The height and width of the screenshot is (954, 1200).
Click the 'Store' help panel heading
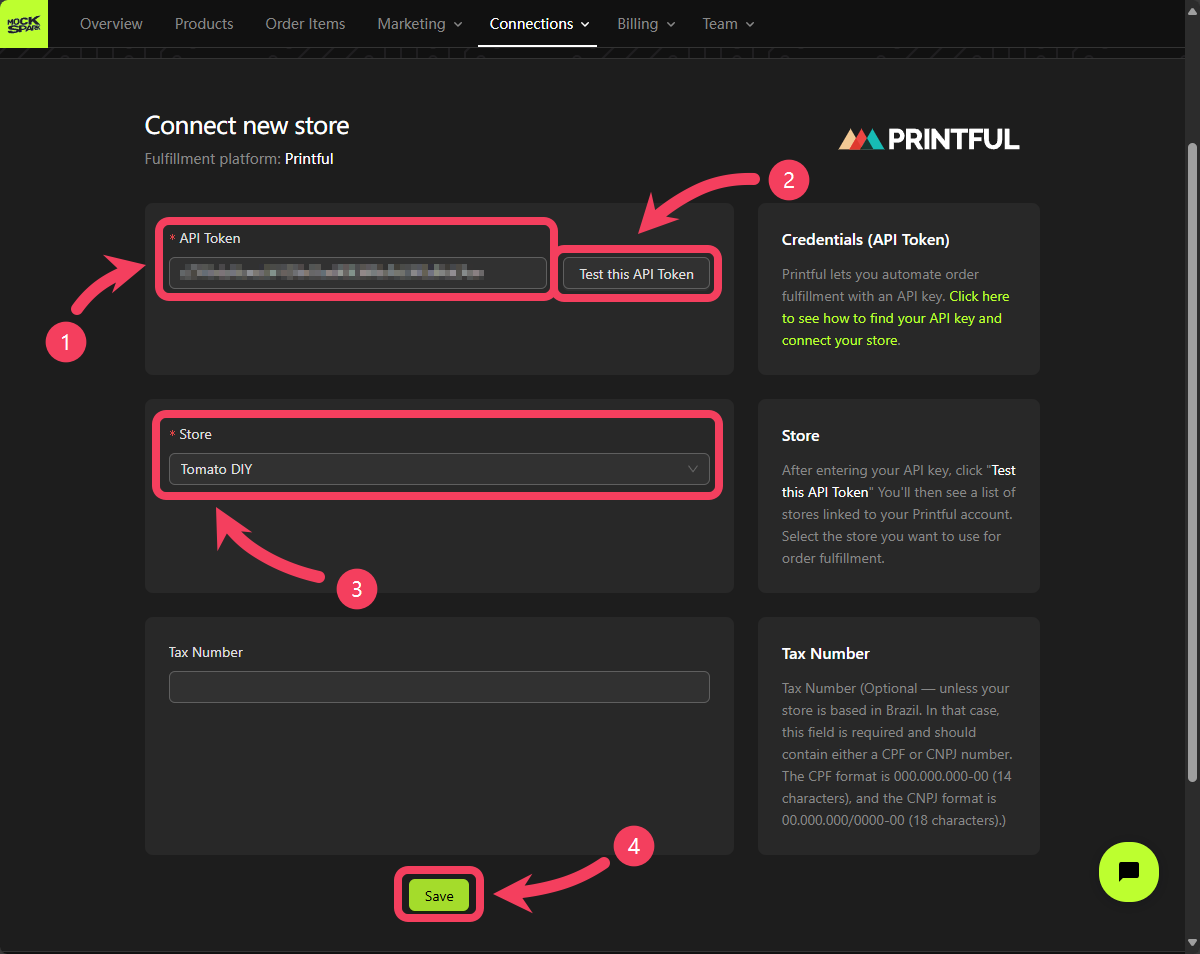800,436
